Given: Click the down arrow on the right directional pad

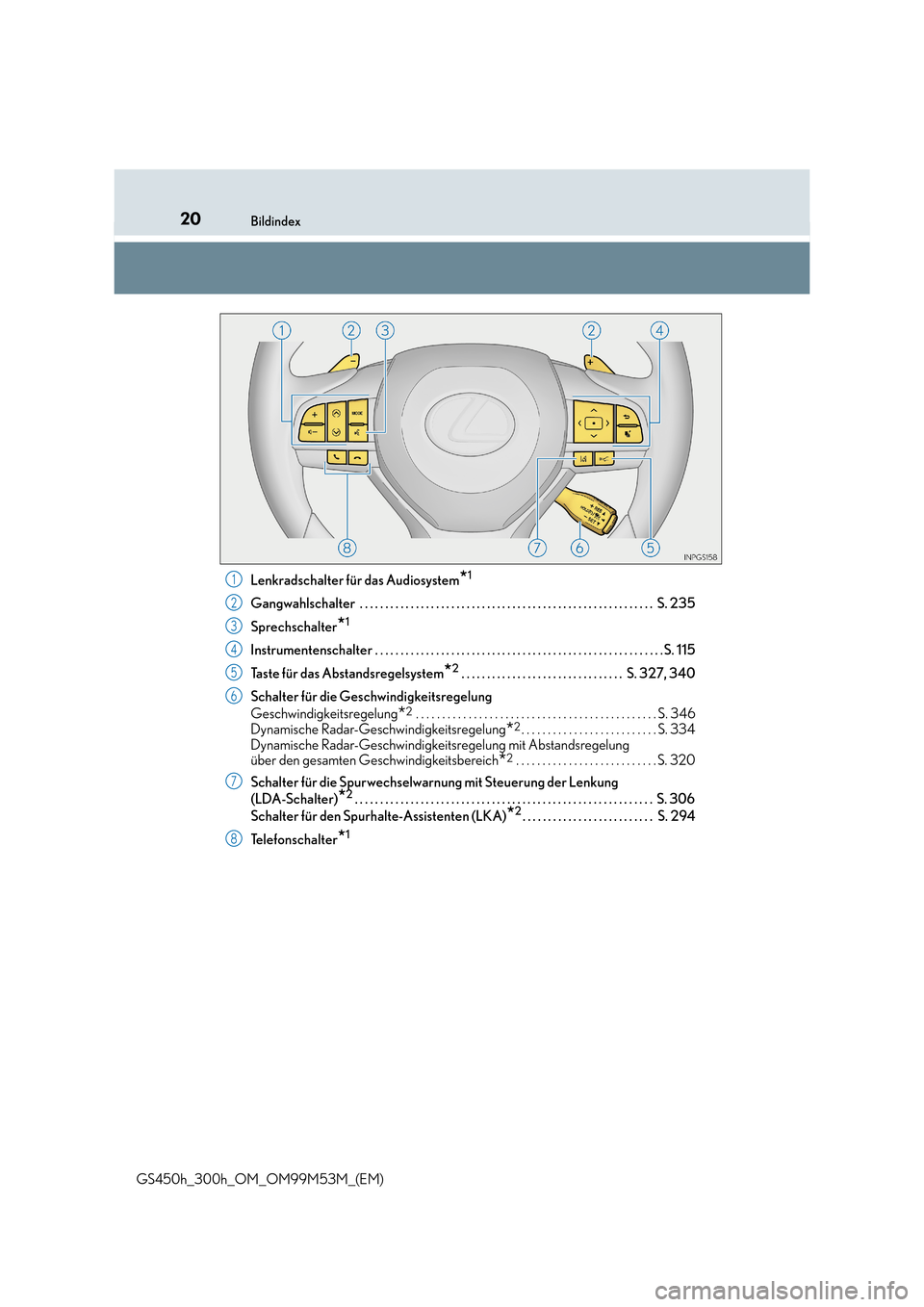Looking at the screenshot, I should 594,436.
